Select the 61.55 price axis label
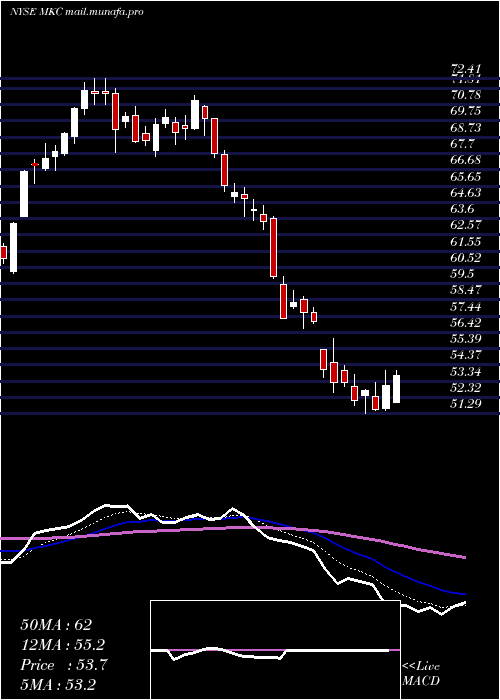 [466, 242]
